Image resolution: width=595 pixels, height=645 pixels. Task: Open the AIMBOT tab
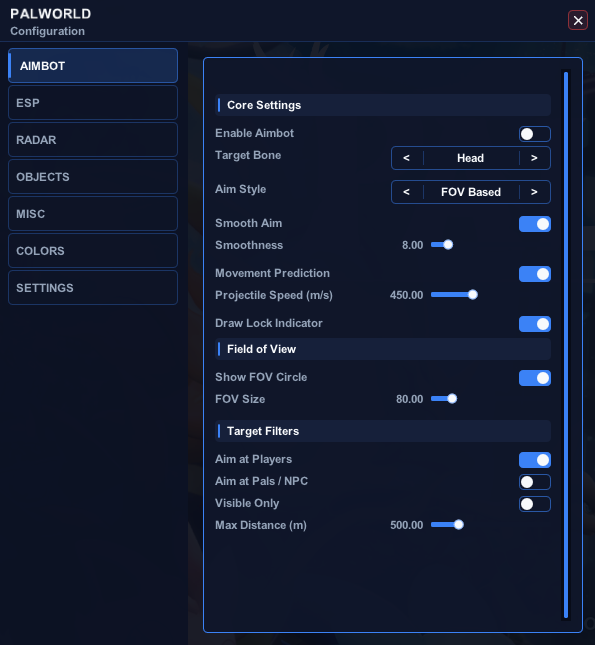pos(93,66)
